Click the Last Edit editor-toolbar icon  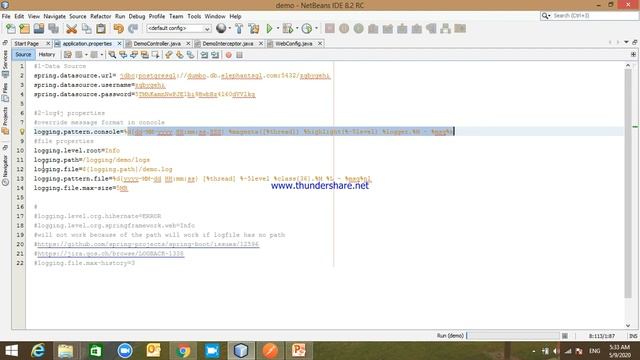click(68, 55)
